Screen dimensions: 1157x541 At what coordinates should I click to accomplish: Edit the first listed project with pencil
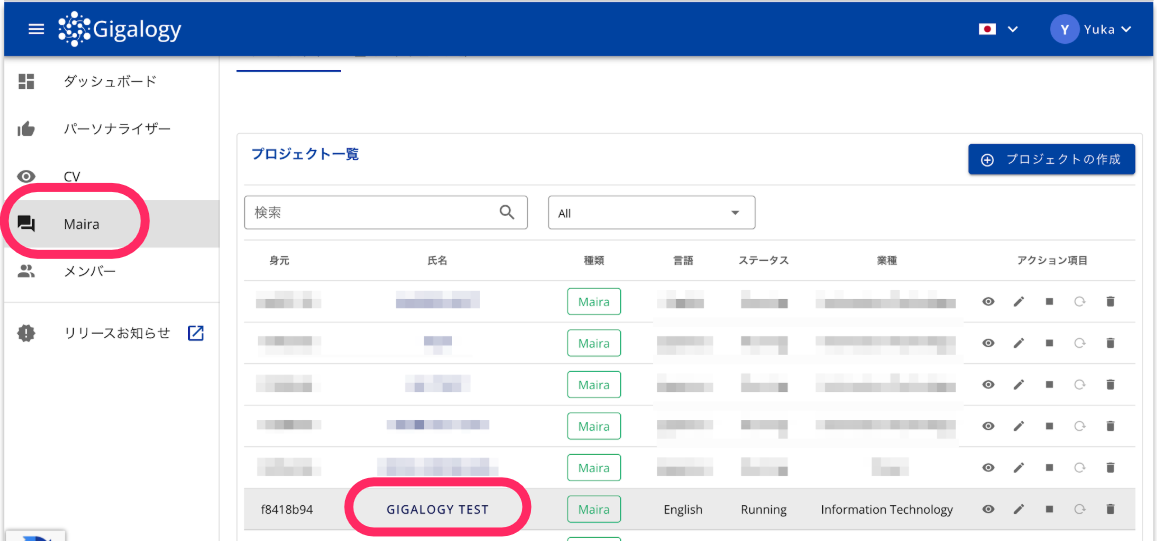tap(1019, 301)
